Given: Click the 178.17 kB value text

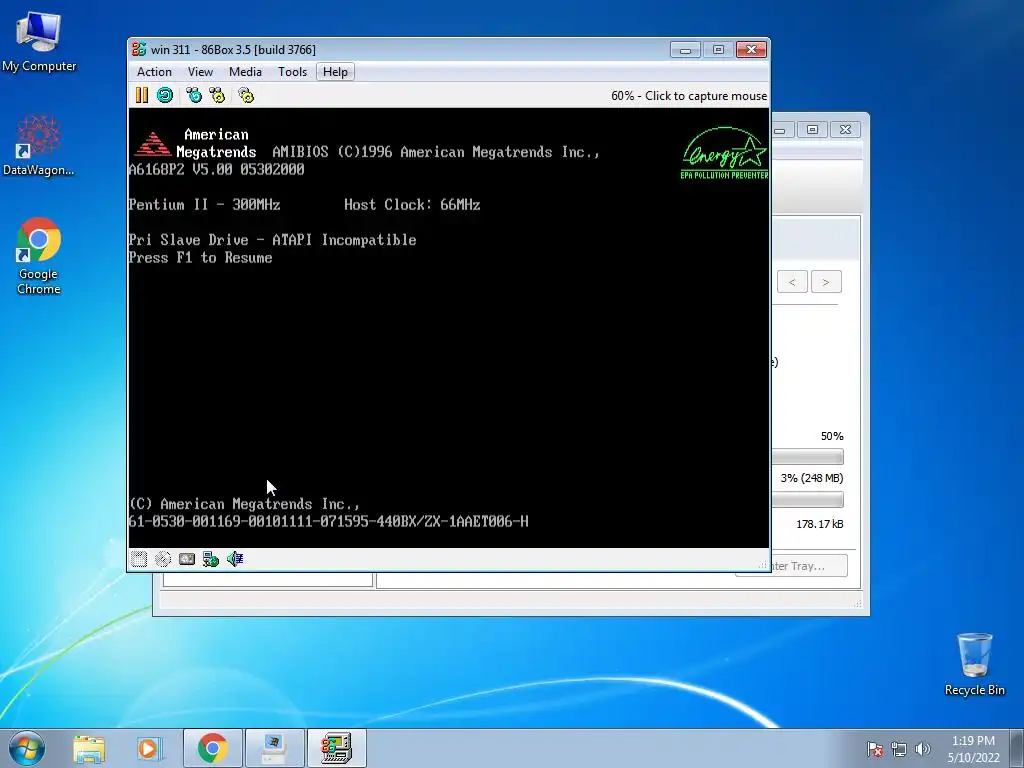Looking at the screenshot, I should (820, 524).
